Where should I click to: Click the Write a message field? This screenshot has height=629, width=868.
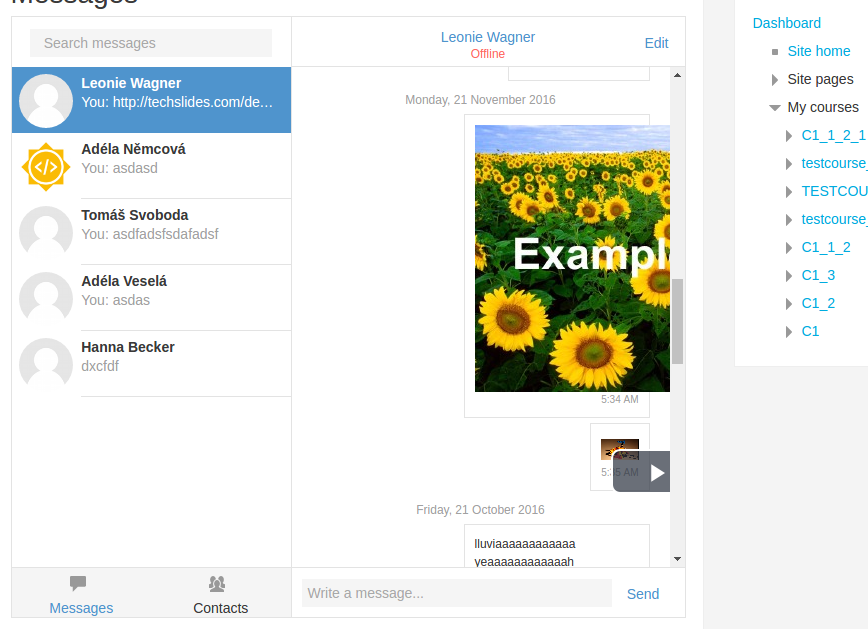(x=457, y=594)
